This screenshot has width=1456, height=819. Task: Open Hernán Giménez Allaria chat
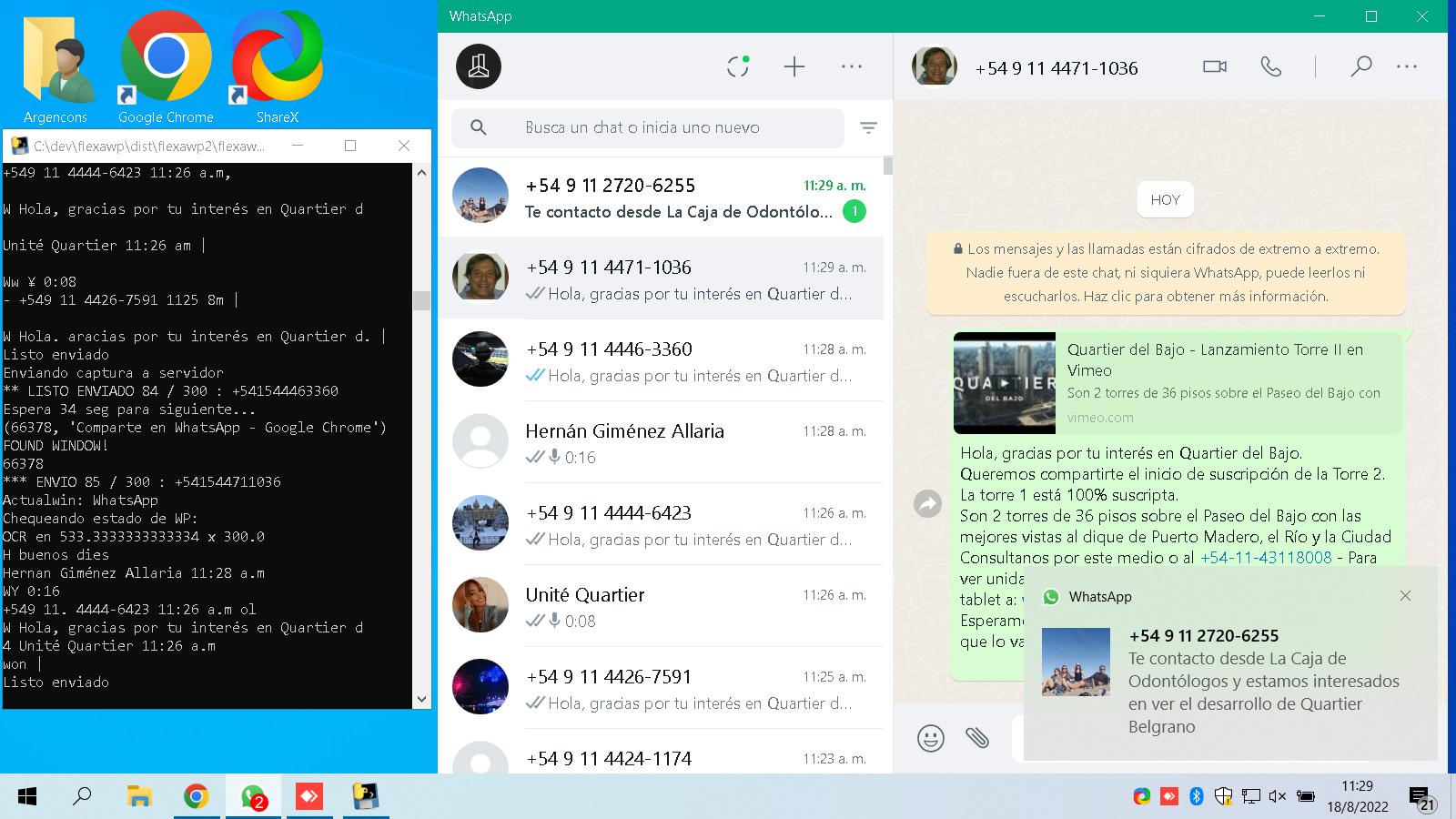pos(661,442)
